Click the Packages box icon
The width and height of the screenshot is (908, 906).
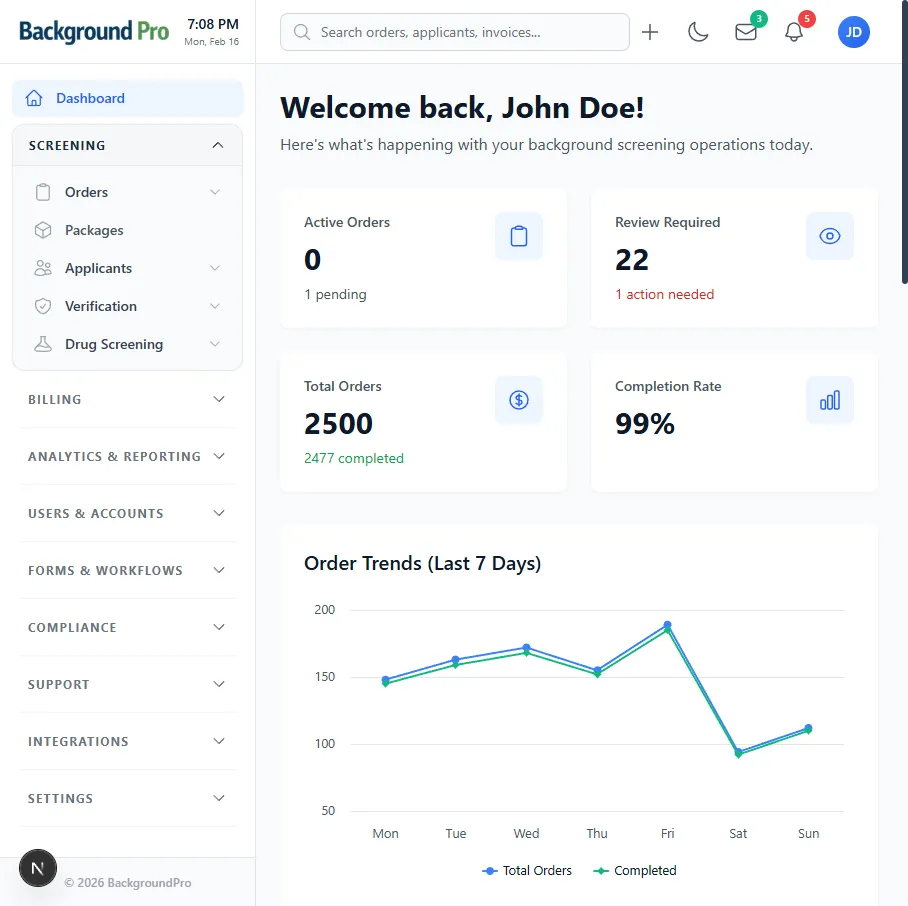point(42,229)
